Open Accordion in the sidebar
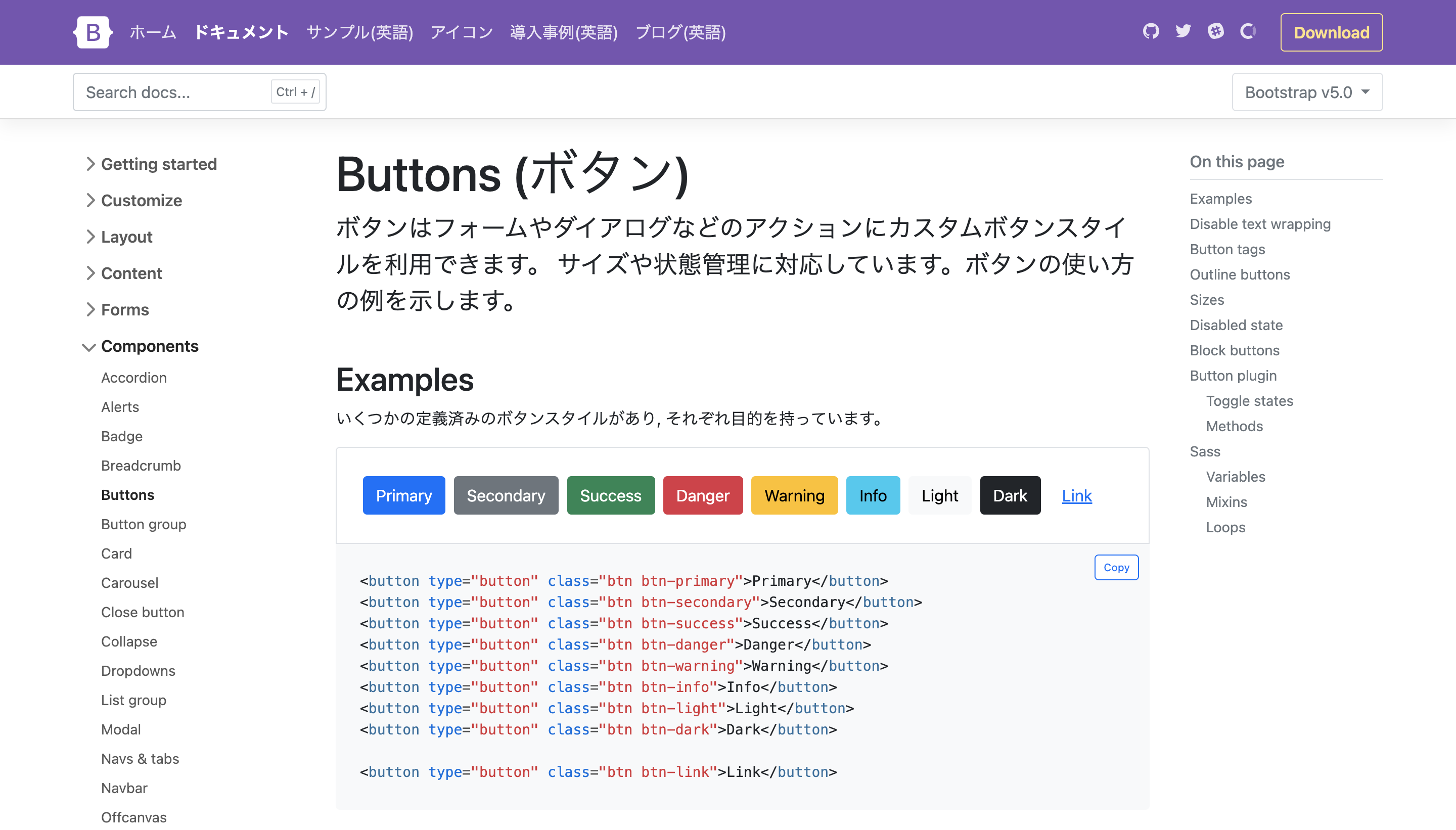This screenshot has width=1456, height=830. (134, 378)
